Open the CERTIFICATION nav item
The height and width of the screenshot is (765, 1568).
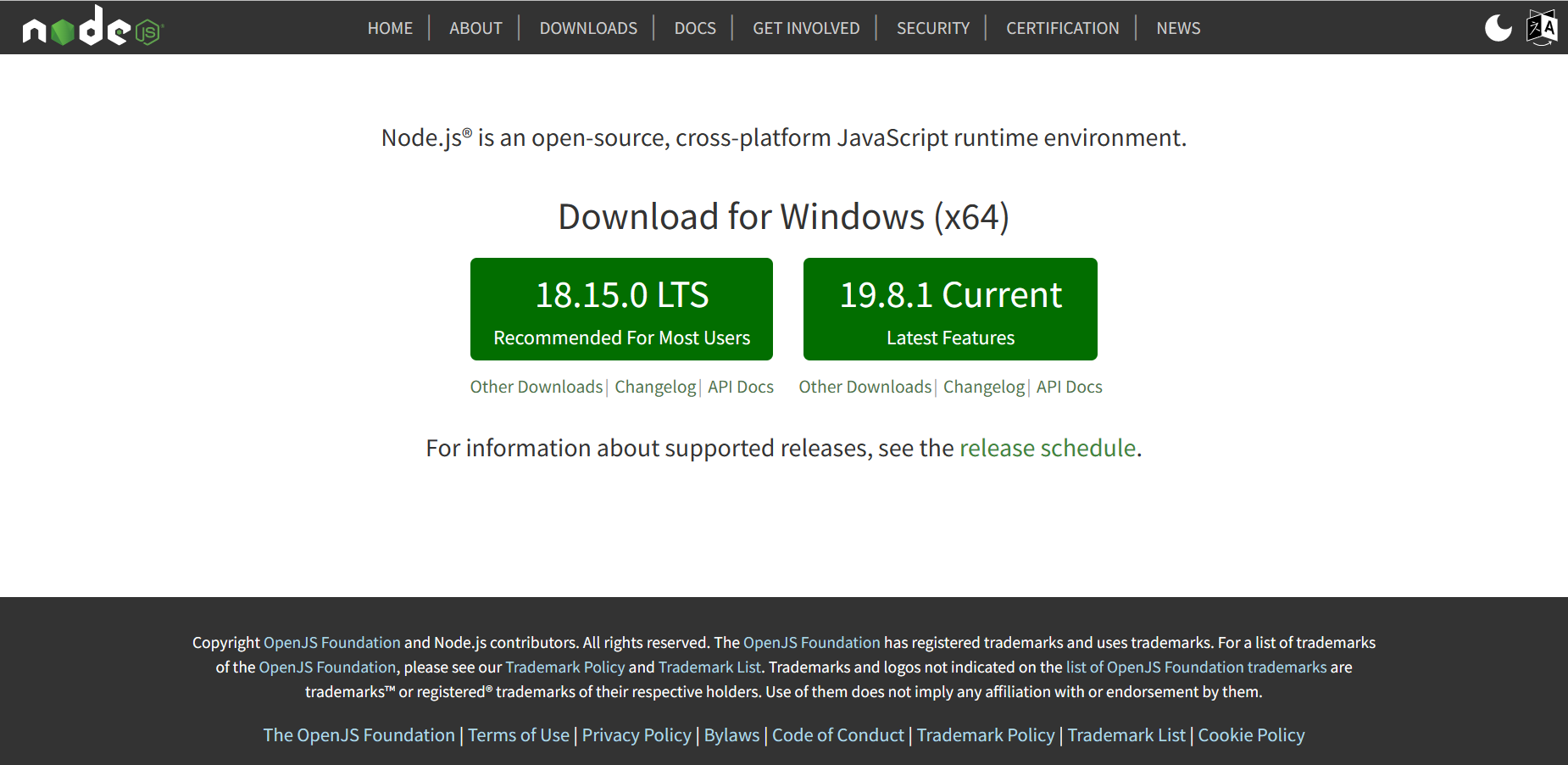[x=1063, y=28]
